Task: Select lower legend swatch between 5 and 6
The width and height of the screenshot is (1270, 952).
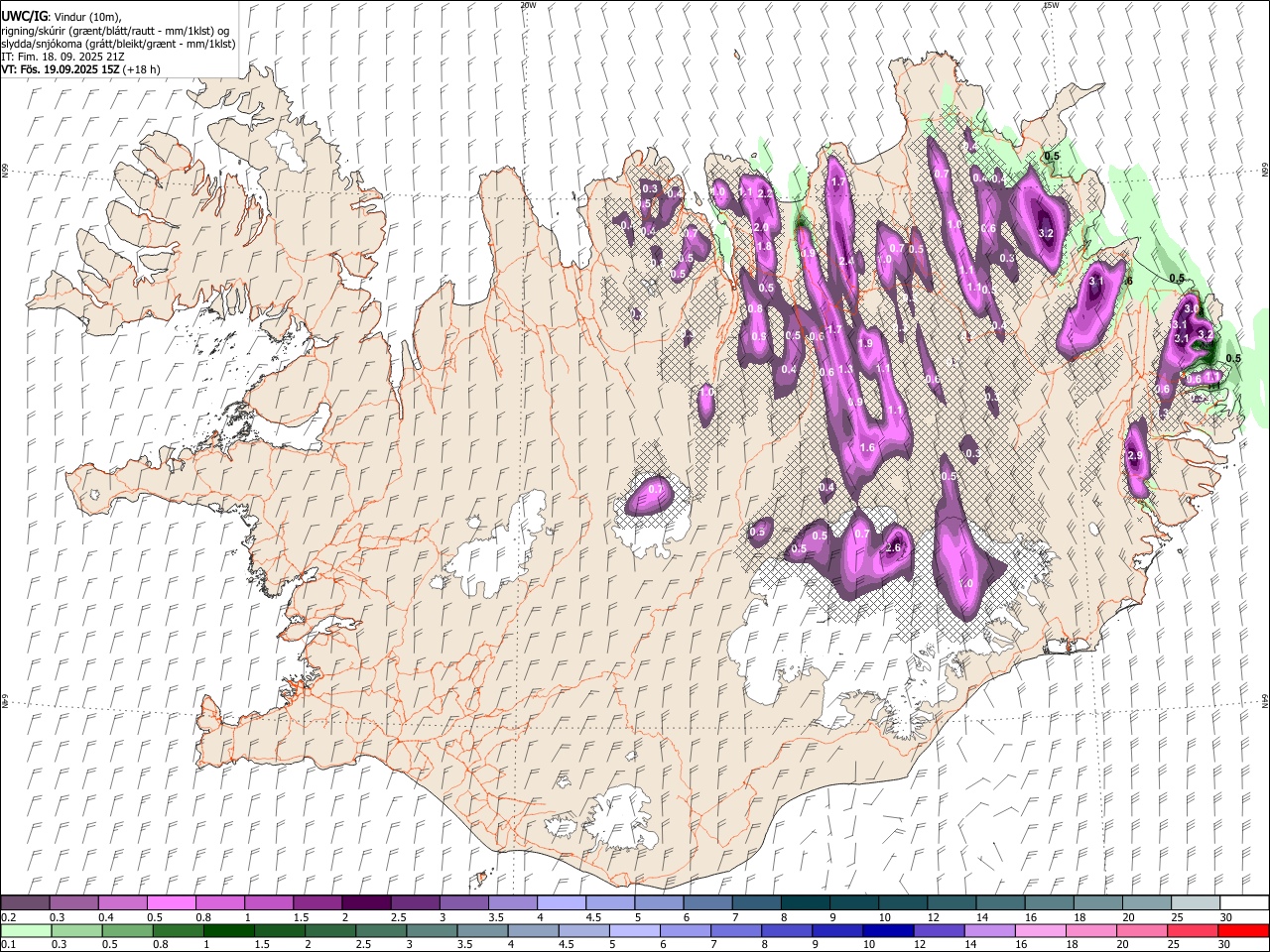Action: pyautogui.click(x=635, y=930)
